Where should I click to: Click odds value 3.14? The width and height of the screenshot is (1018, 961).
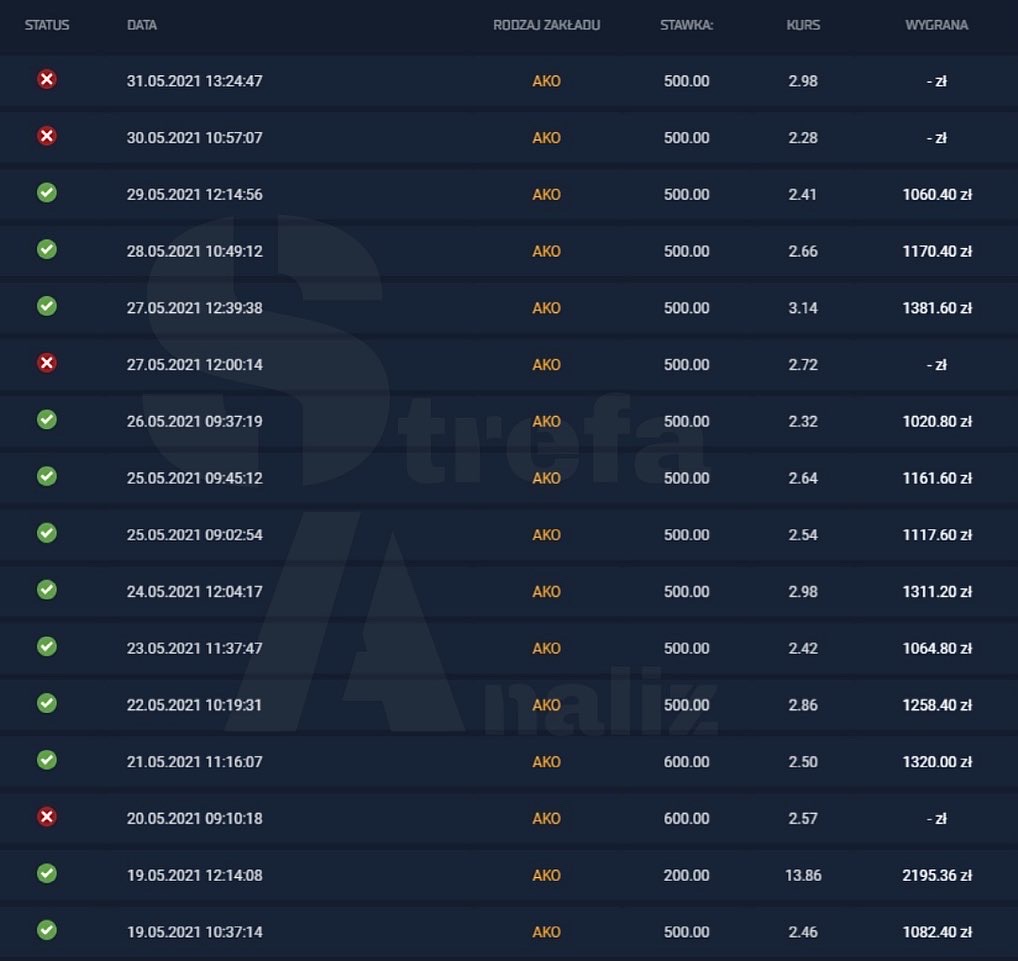[x=803, y=308]
